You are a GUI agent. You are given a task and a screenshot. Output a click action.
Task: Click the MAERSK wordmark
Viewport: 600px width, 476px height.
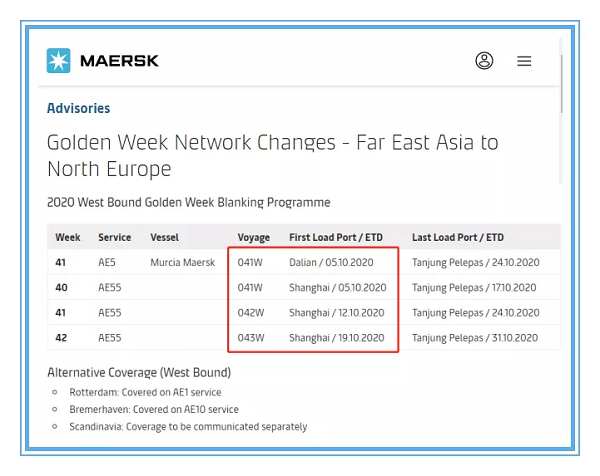pos(119,61)
